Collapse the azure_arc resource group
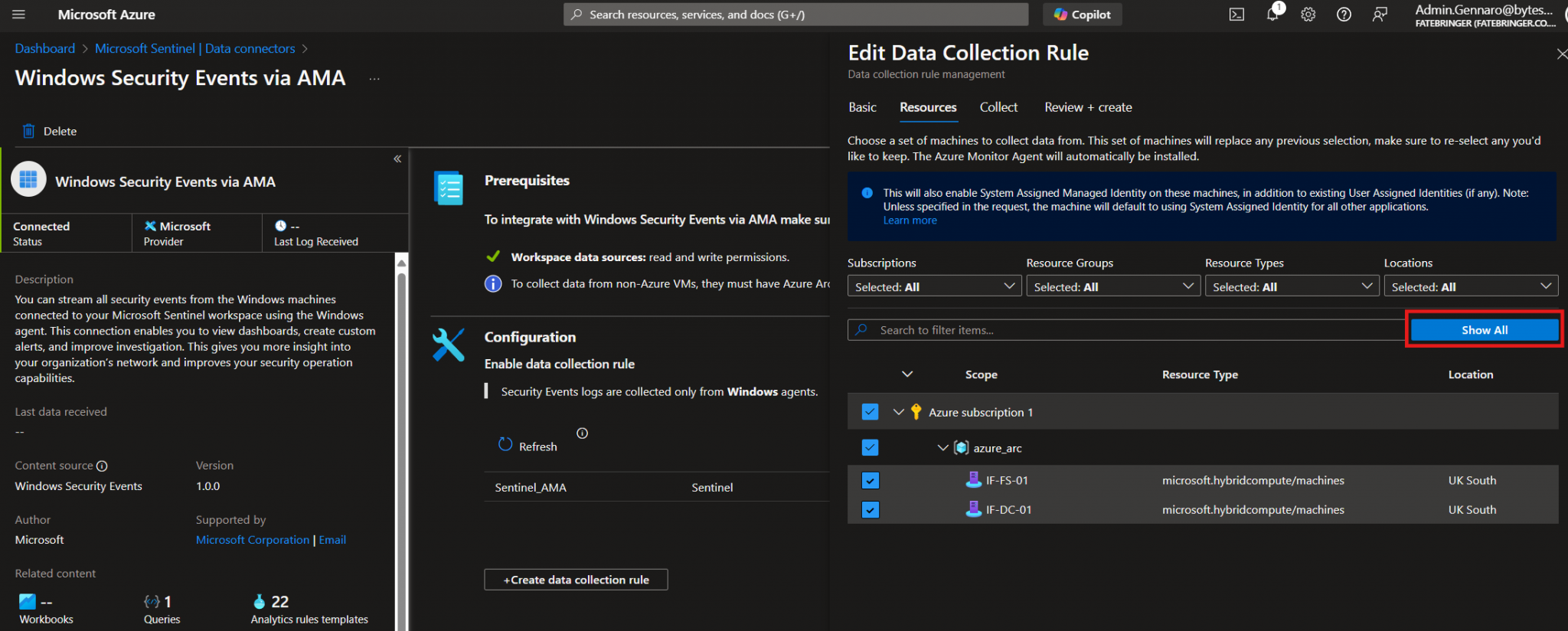The width and height of the screenshot is (1568, 631). point(943,448)
